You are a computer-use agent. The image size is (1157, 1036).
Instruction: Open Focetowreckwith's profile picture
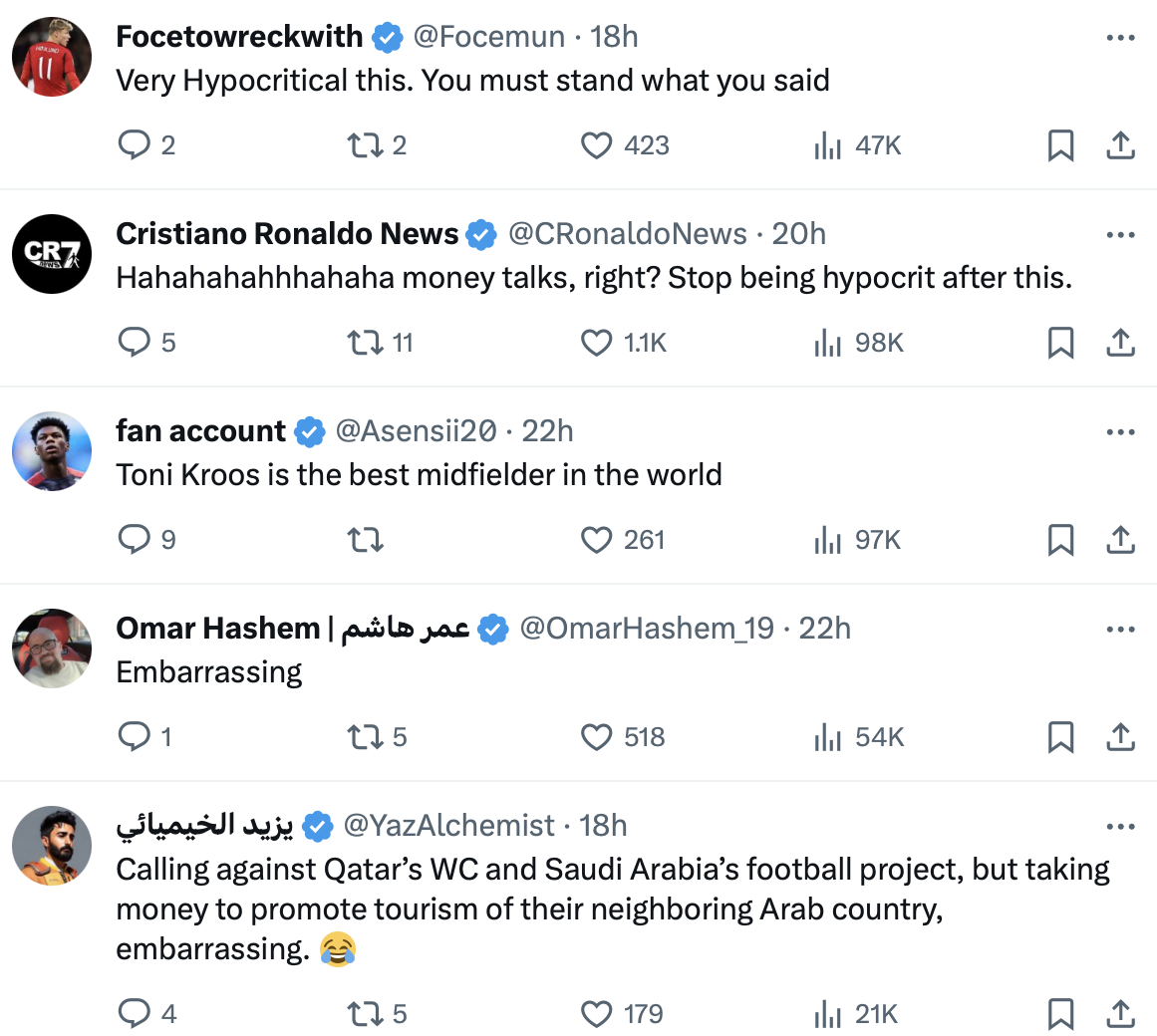coord(52,57)
